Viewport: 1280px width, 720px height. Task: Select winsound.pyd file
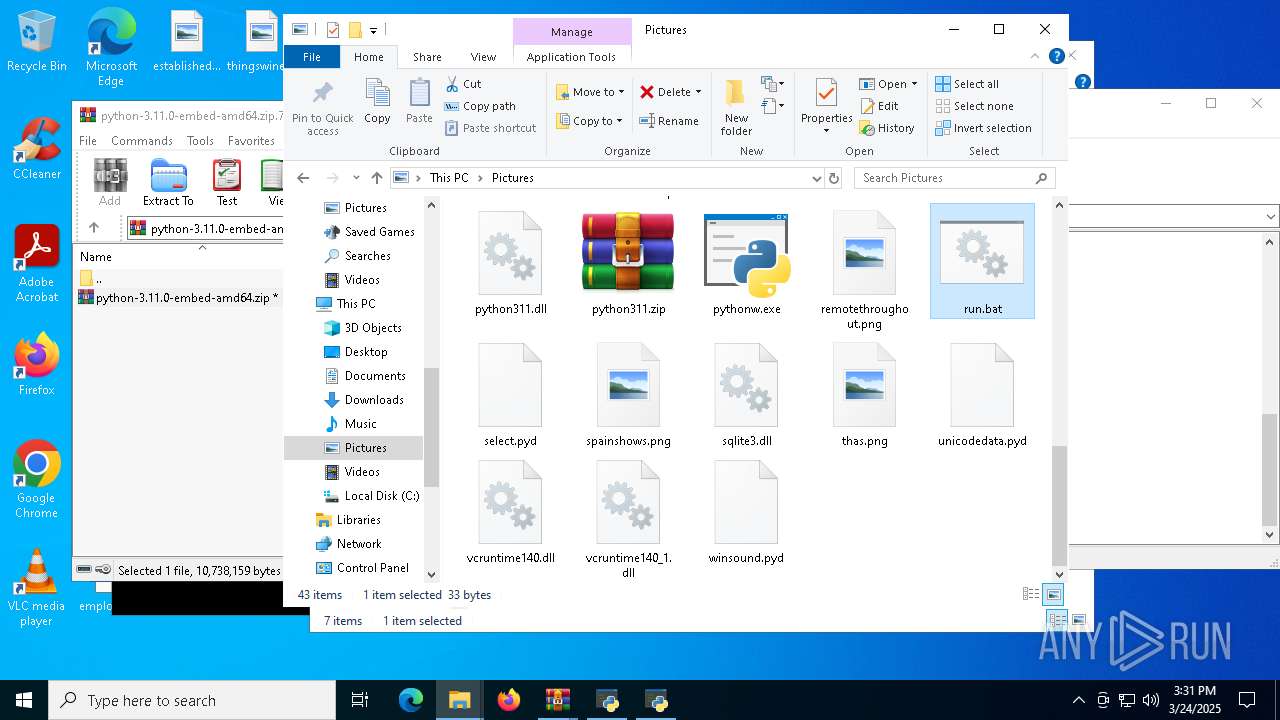coord(747,512)
